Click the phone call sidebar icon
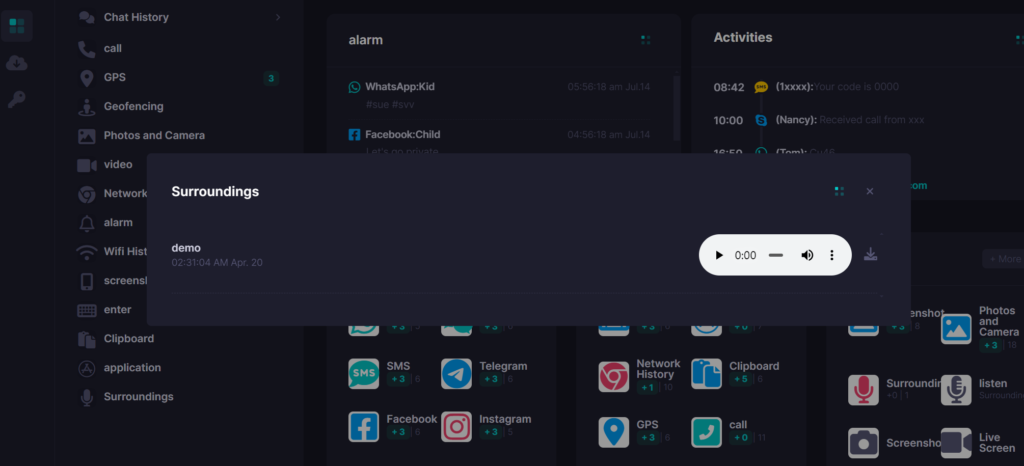This screenshot has height=466, width=1024. (x=86, y=49)
